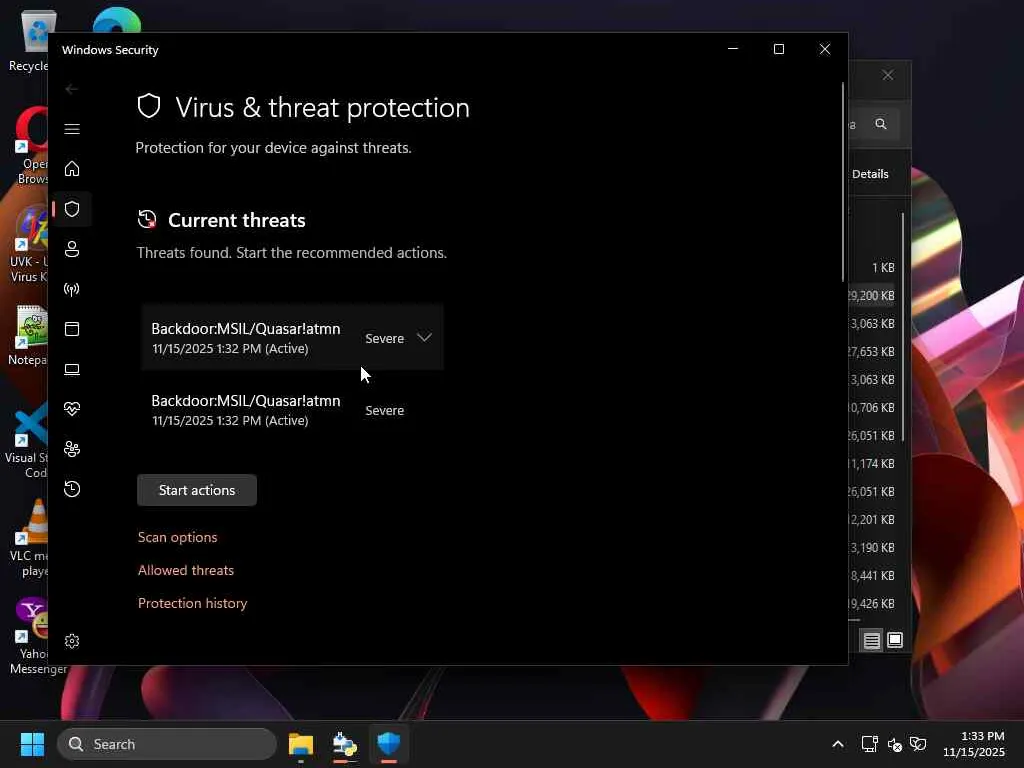
Task: Open the Allowed threats link
Action: [x=185, y=570]
